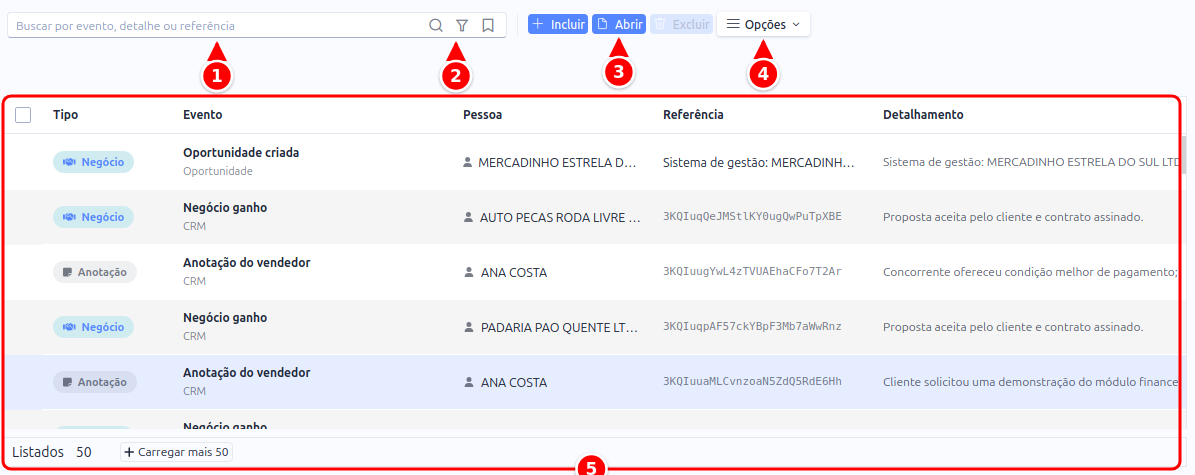Click 'Cliente solicitou uma demonstração' detail text

(1030, 381)
